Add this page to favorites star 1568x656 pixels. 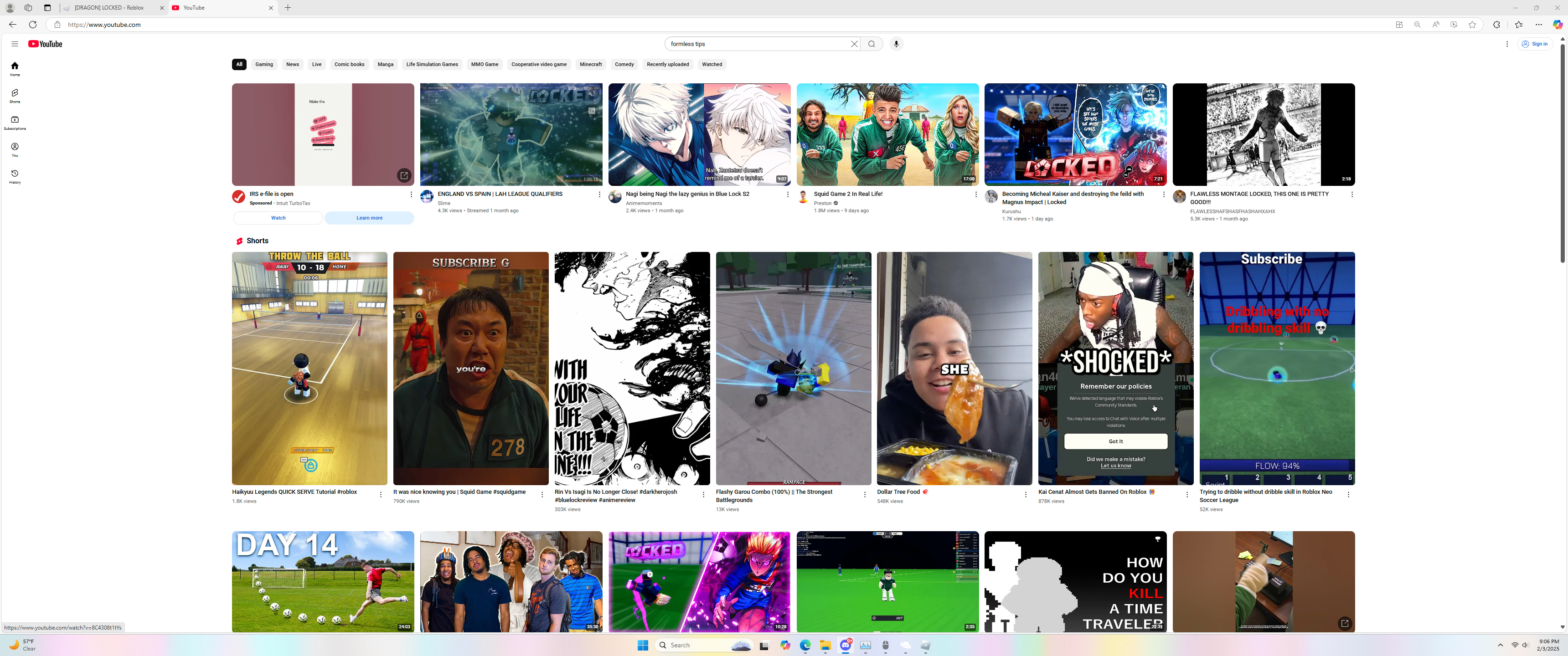pyautogui.click(x=1472, y=25)
